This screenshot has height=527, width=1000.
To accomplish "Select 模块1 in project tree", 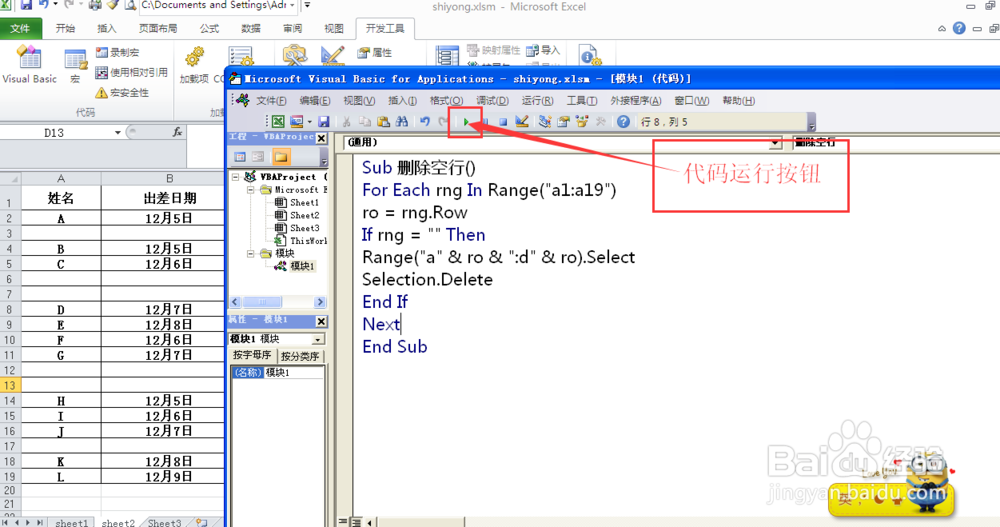I will tap(302, 266).
